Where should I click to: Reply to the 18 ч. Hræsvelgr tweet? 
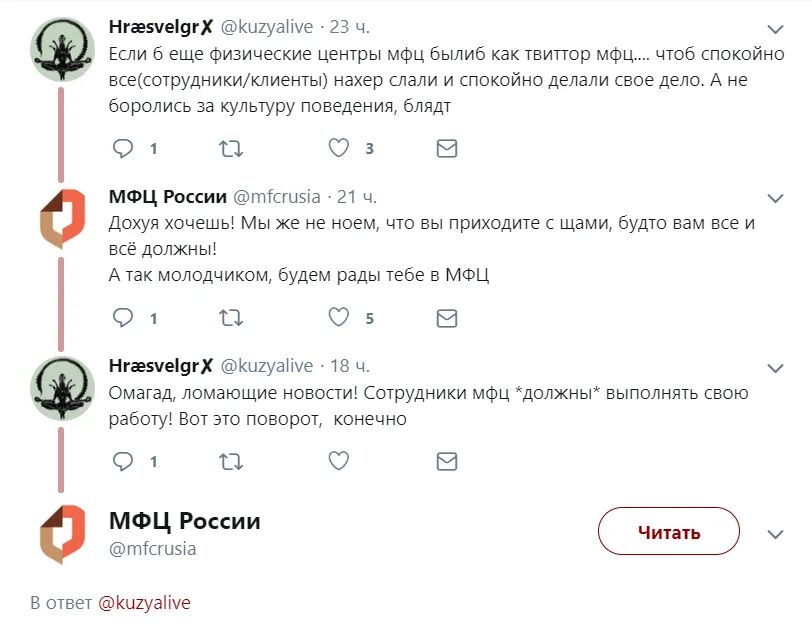[124, 462]
